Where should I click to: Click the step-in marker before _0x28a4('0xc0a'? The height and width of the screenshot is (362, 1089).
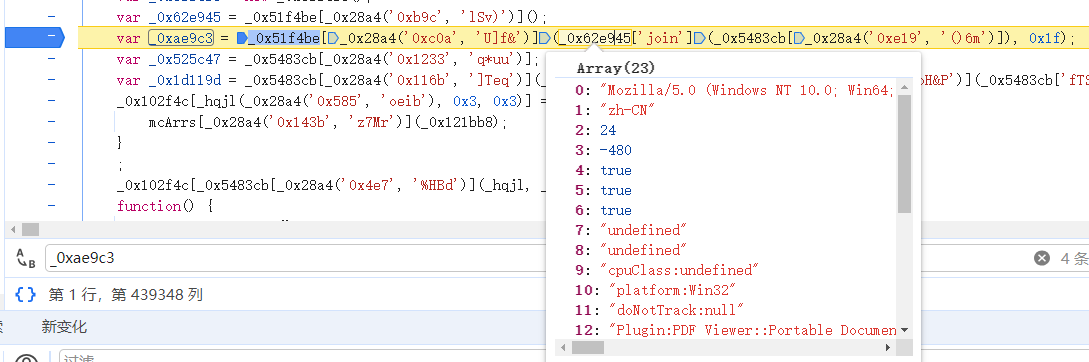333,38
